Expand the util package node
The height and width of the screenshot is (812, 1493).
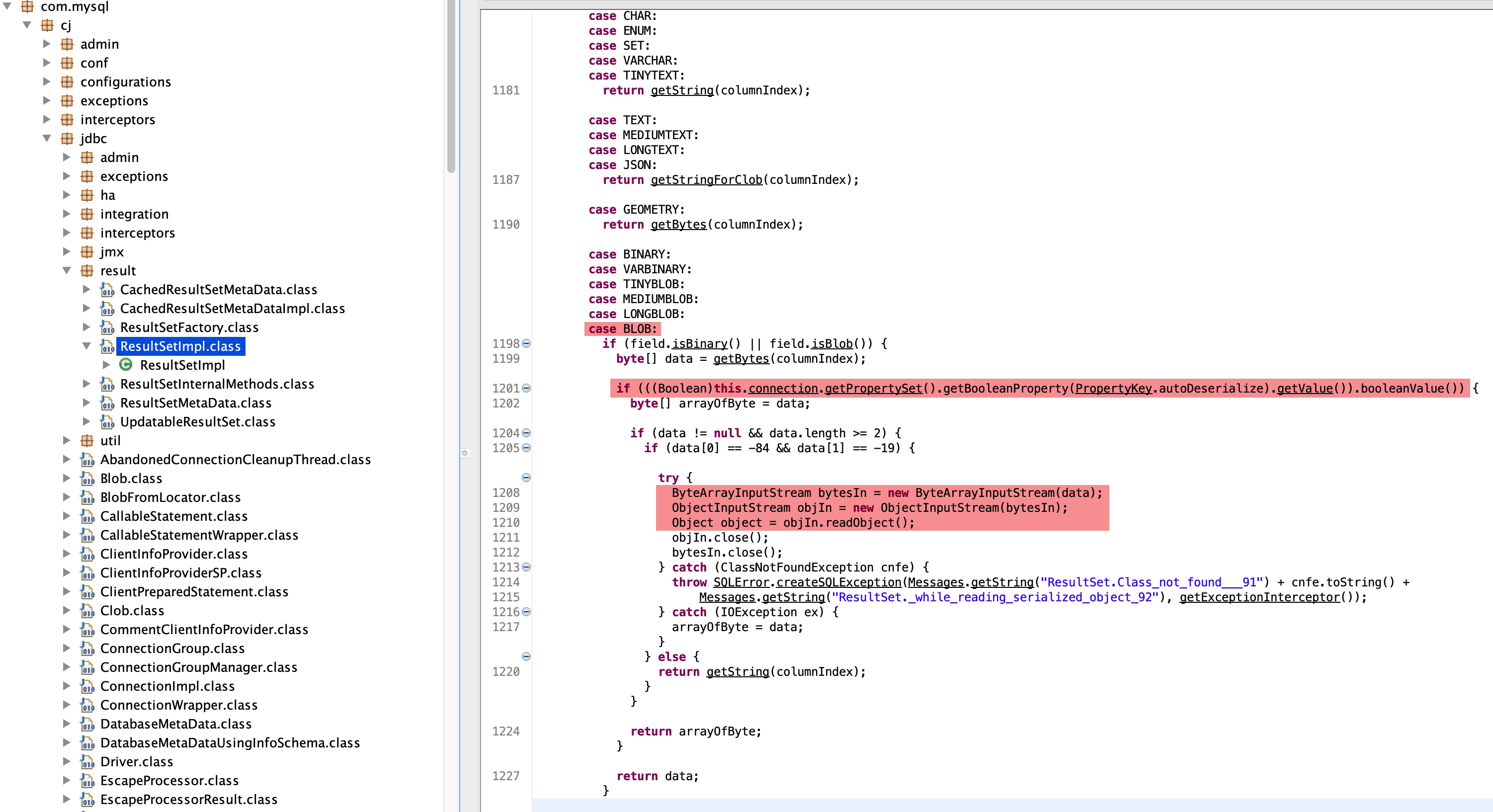coord(67,440)
